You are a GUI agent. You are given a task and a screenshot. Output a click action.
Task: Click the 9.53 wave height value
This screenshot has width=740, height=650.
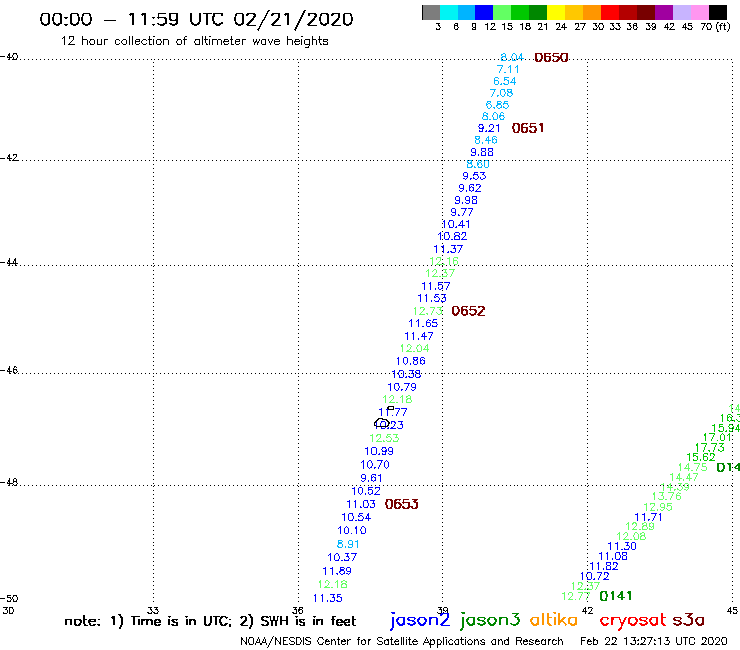[474, 176]
